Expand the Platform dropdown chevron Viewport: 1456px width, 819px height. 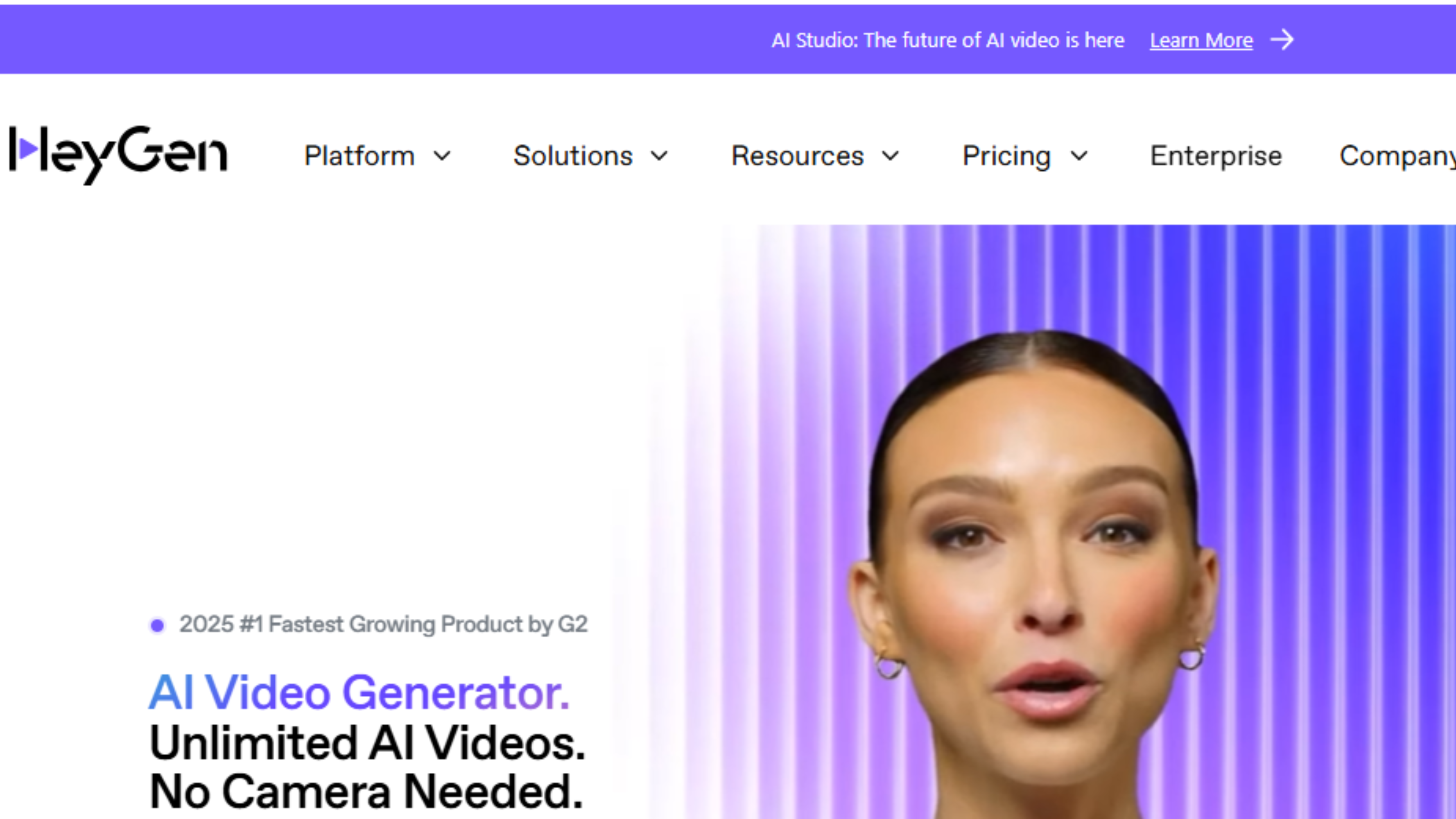[442, 156]
